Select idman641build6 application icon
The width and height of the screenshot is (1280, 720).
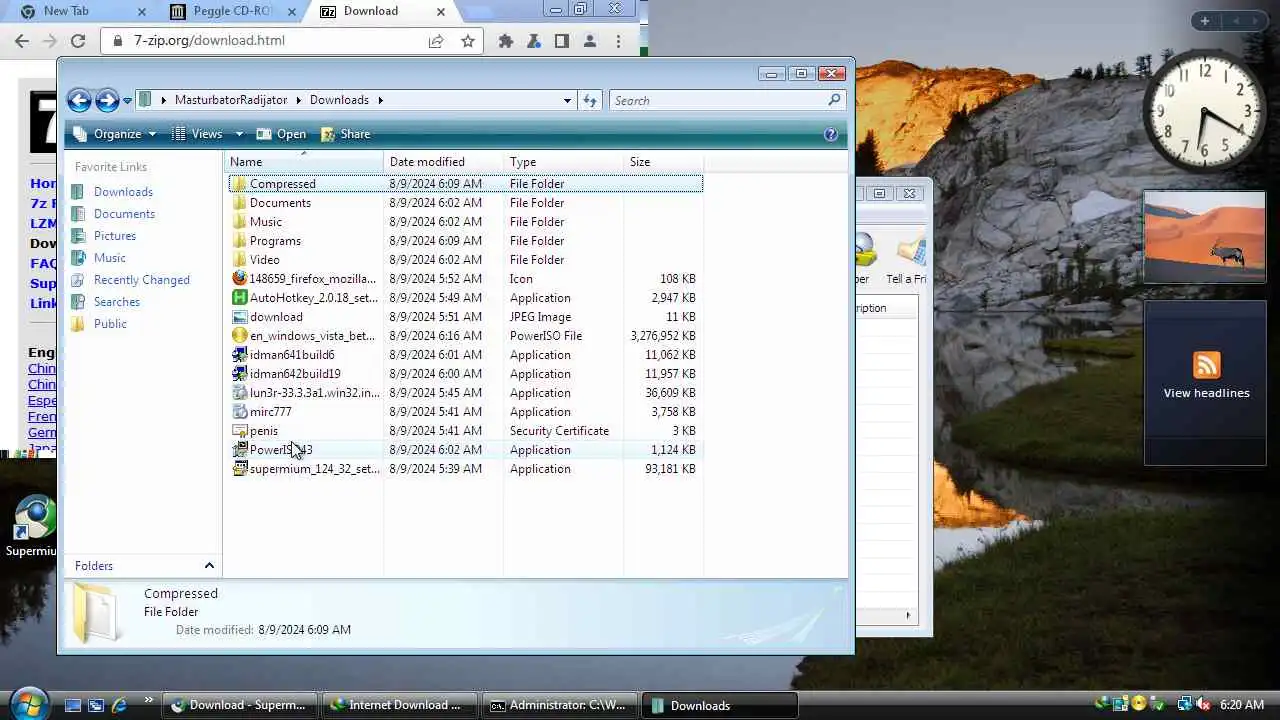tap(239, 355)
